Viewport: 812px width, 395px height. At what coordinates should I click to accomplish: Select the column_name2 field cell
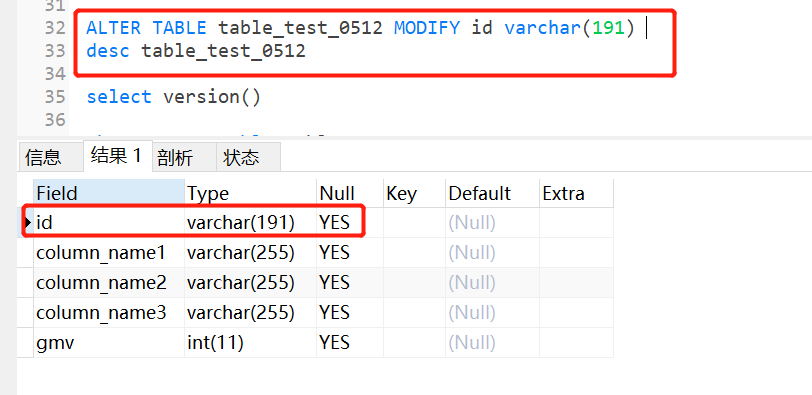point(109,283)
